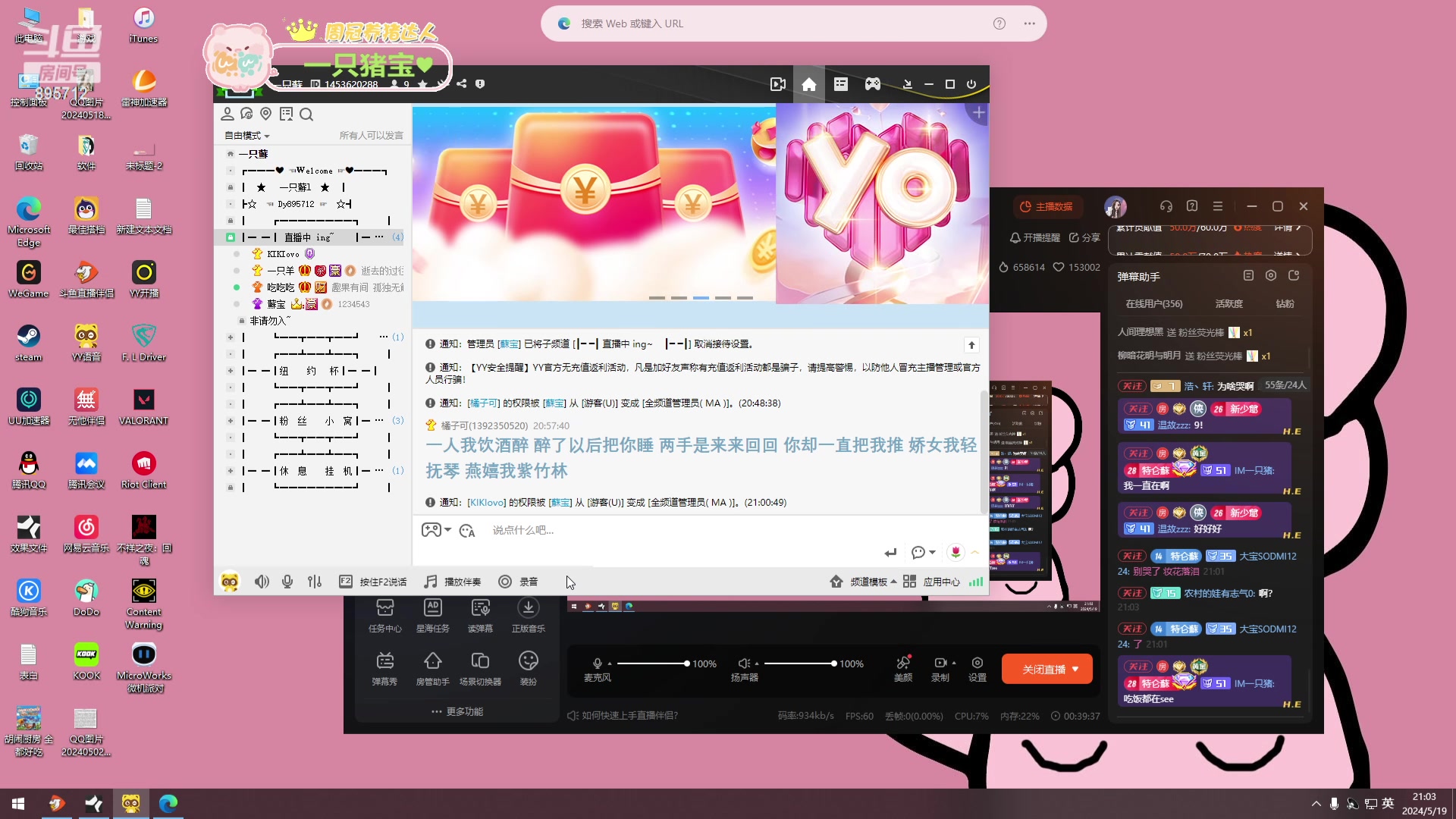Switch to 在线用户(356) tab

(1153, 303)
